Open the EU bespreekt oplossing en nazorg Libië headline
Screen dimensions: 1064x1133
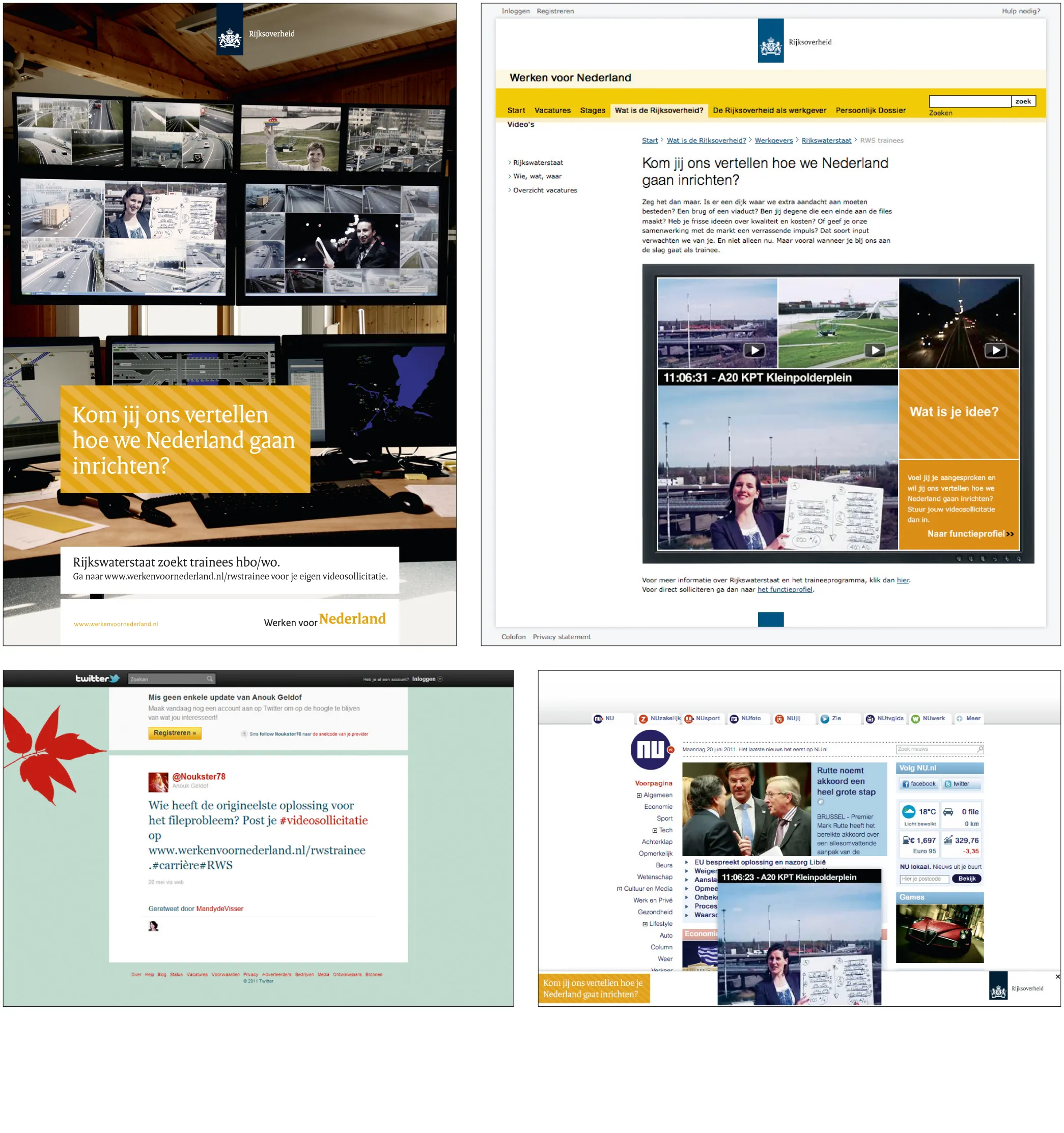click(x=760, y=862)
